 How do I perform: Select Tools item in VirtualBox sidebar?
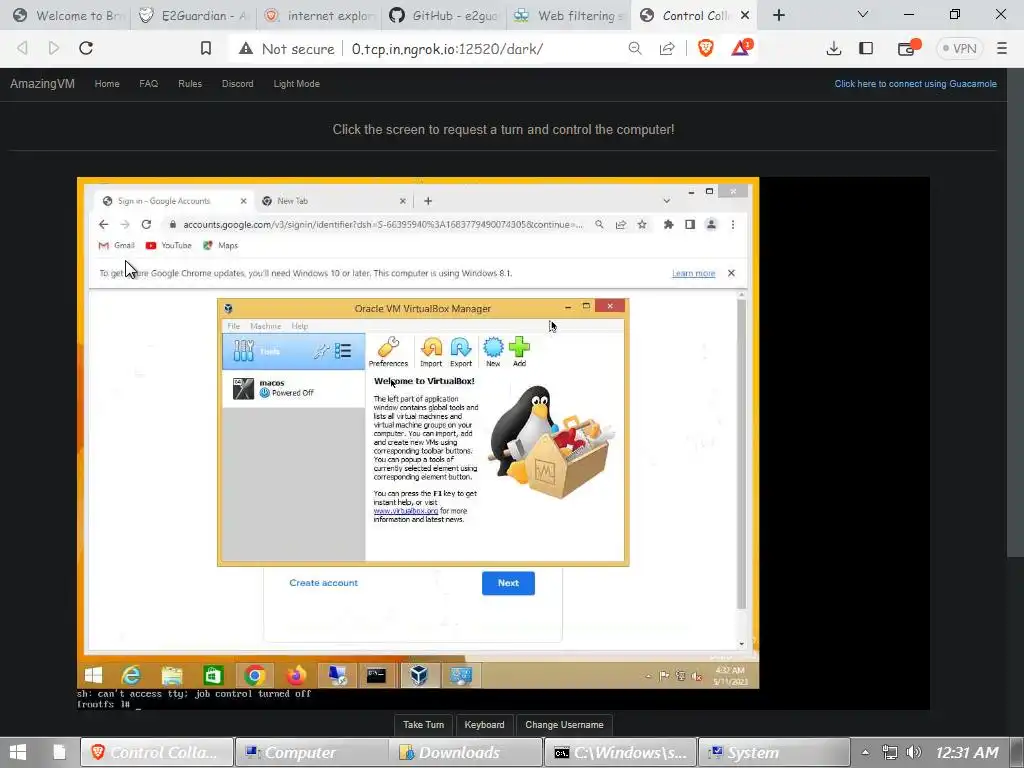[x=293, y=351]
